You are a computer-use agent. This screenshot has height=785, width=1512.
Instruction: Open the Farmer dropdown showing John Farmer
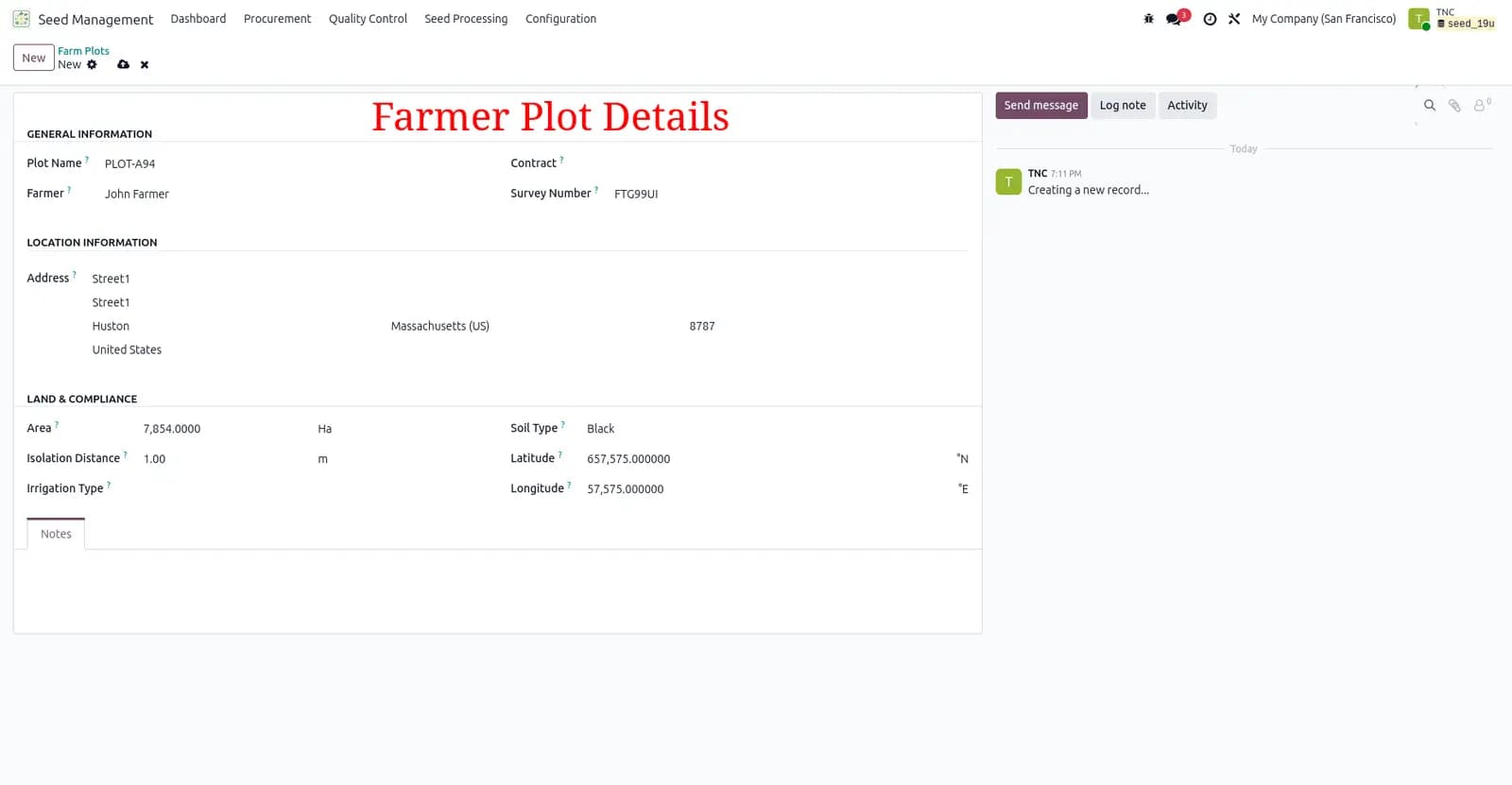(x=293, y=194)
